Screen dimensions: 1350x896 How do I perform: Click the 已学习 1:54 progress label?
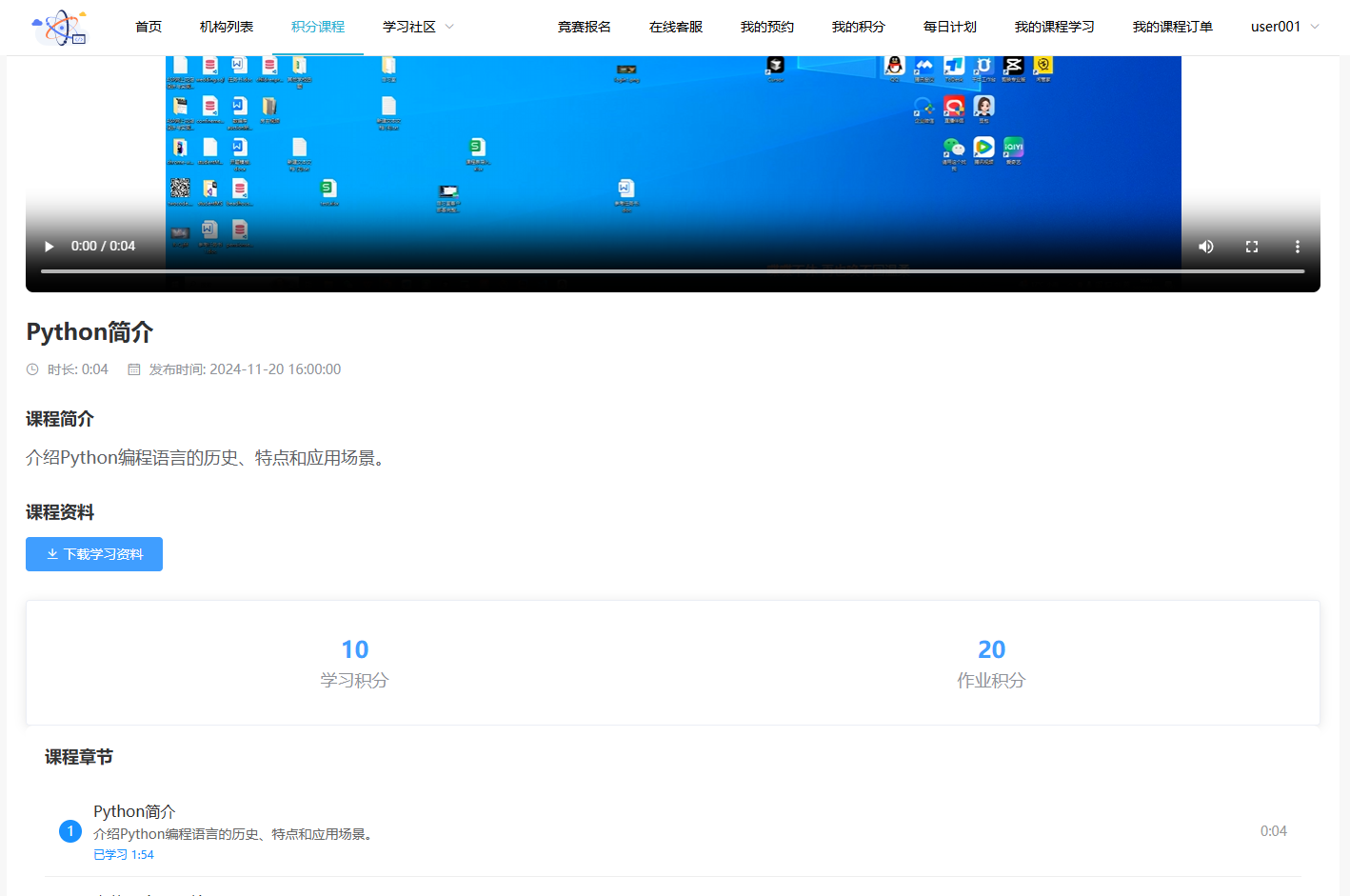[x=124, y=855]
